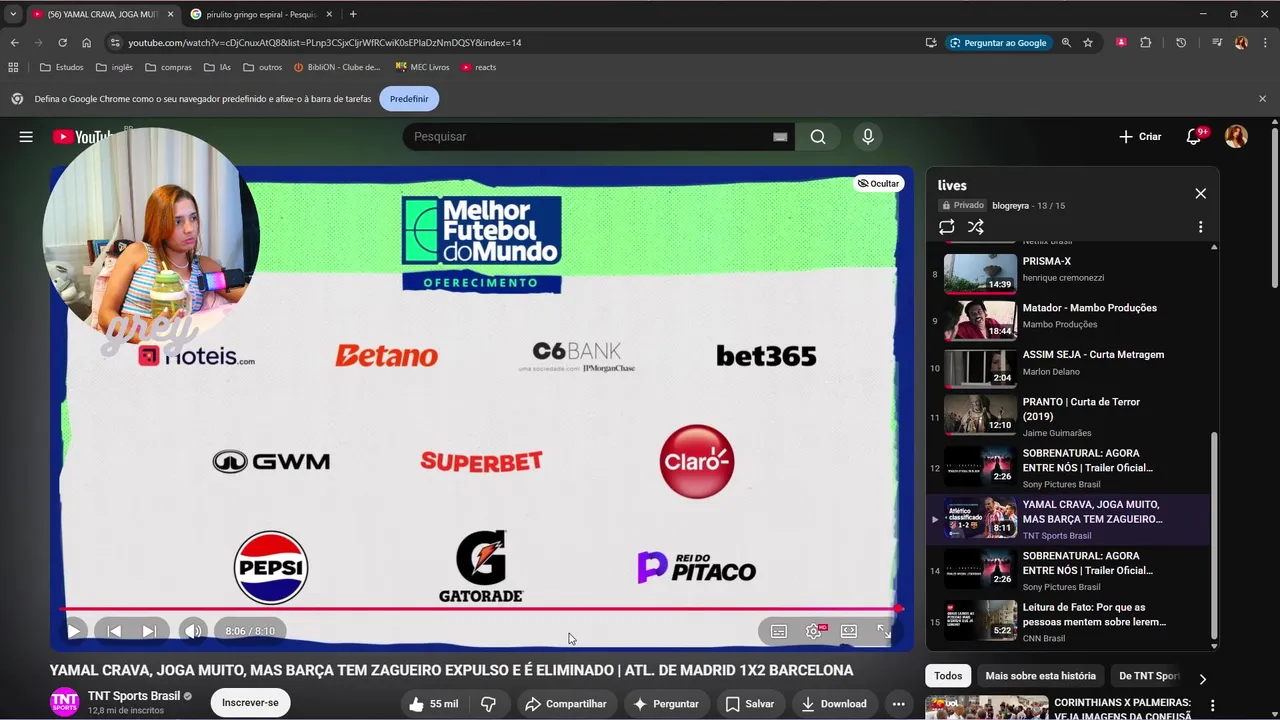Click the Download button
The height and width of the screenshot is (720, 1280).
pyautogui.click(x=834, y=704)
